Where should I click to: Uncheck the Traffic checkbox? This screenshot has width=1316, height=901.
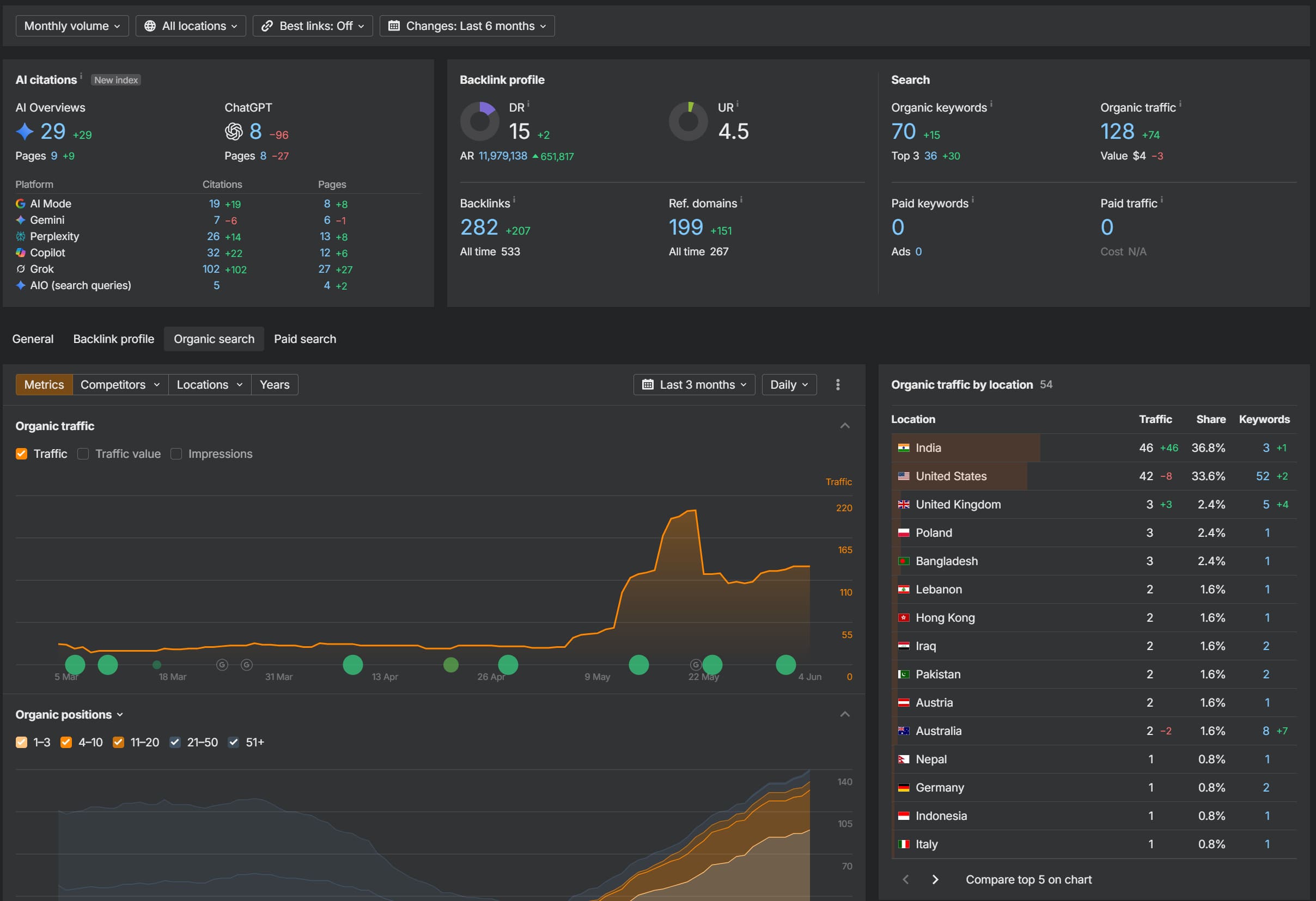point(22,454)
